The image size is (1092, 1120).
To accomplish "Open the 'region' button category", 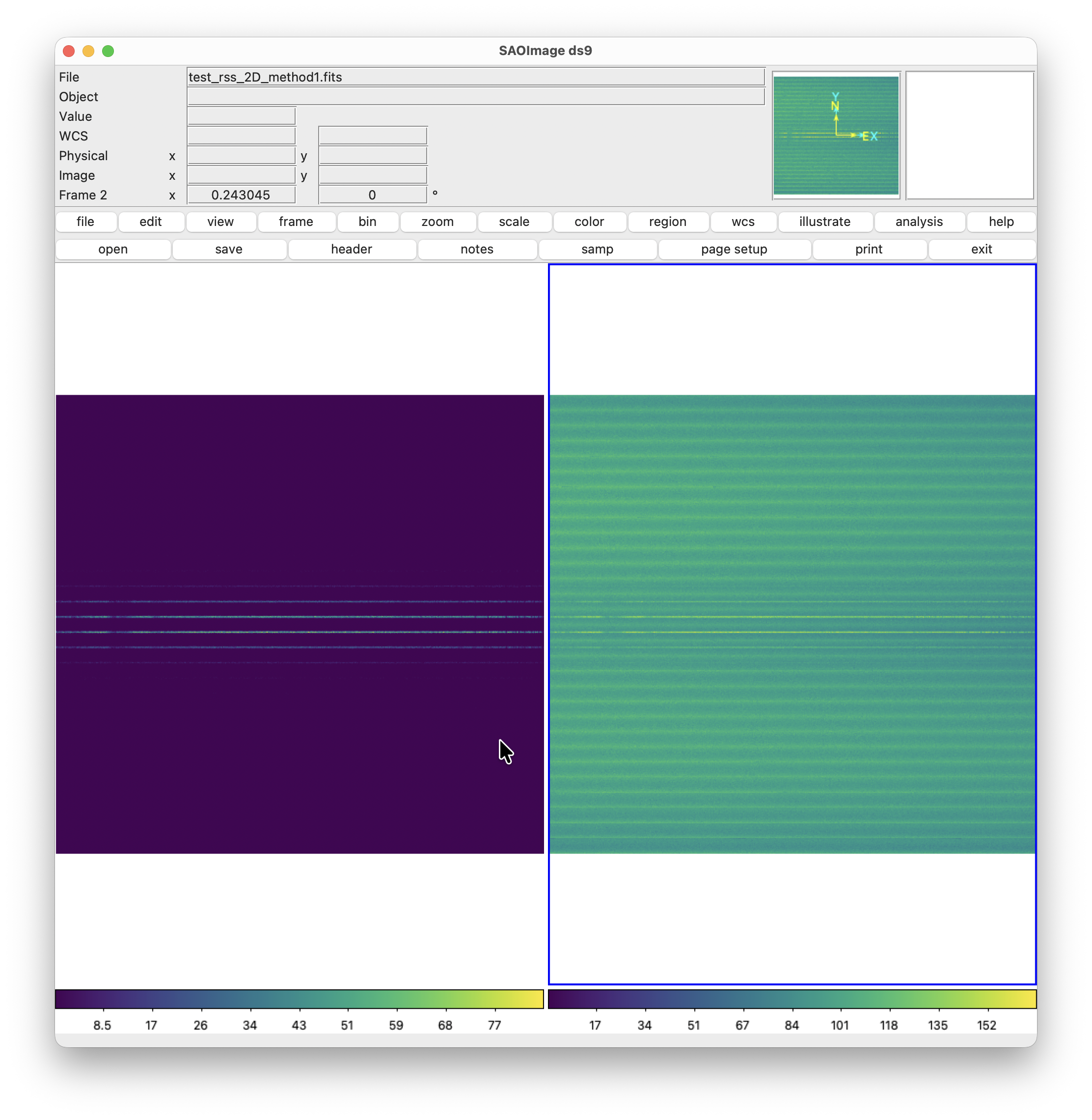I will tap(668, 222).
